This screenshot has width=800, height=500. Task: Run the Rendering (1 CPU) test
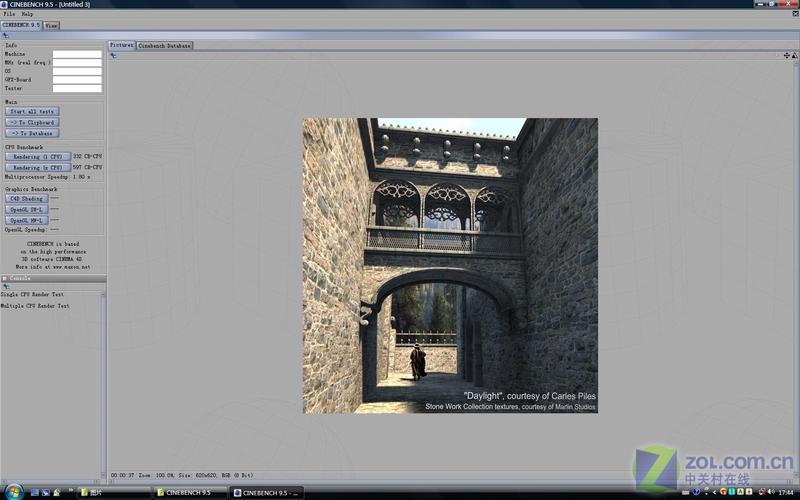pyautogui.click(x=38, y=157)
